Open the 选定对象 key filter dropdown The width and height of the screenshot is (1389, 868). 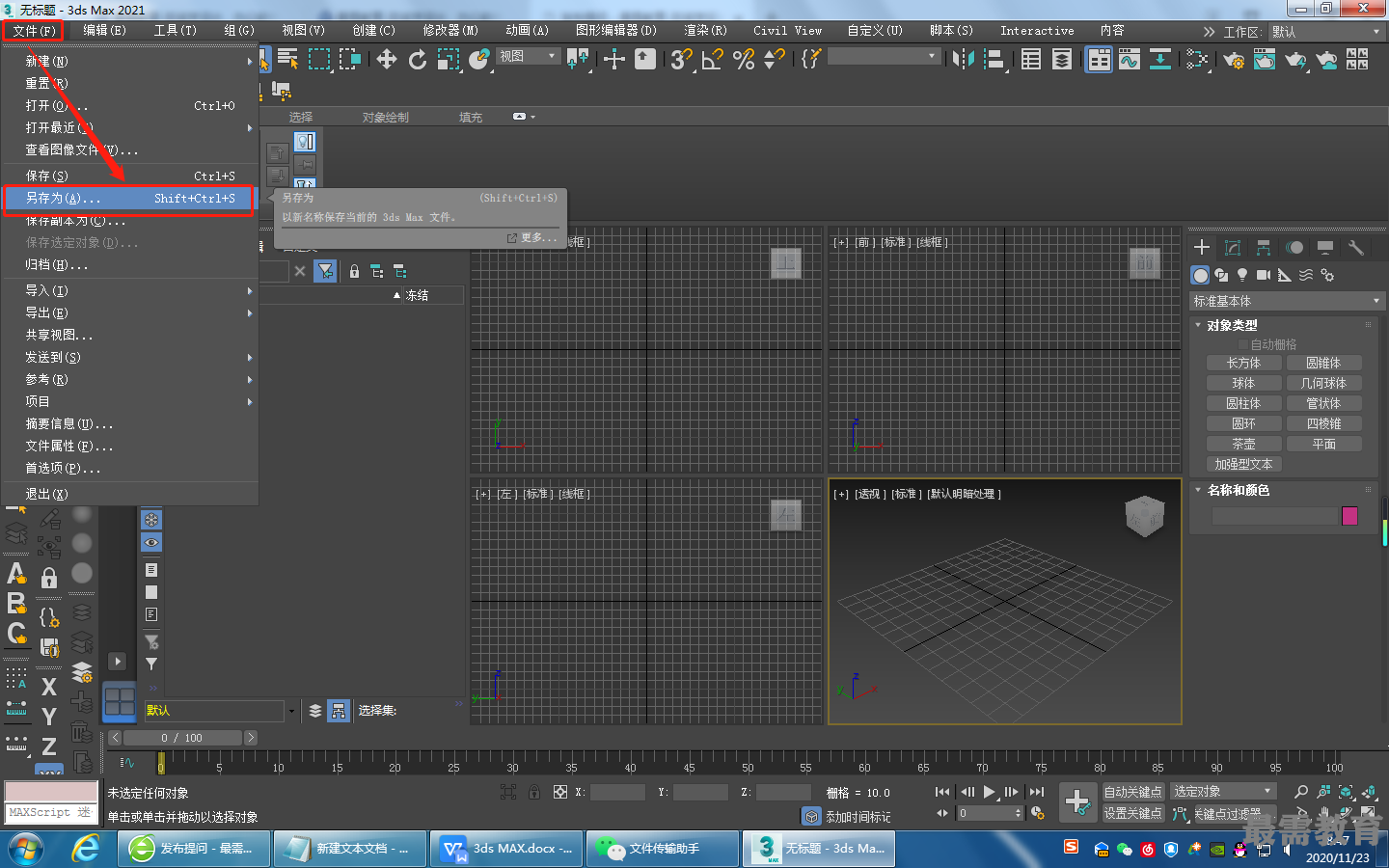click(1223, 792)
